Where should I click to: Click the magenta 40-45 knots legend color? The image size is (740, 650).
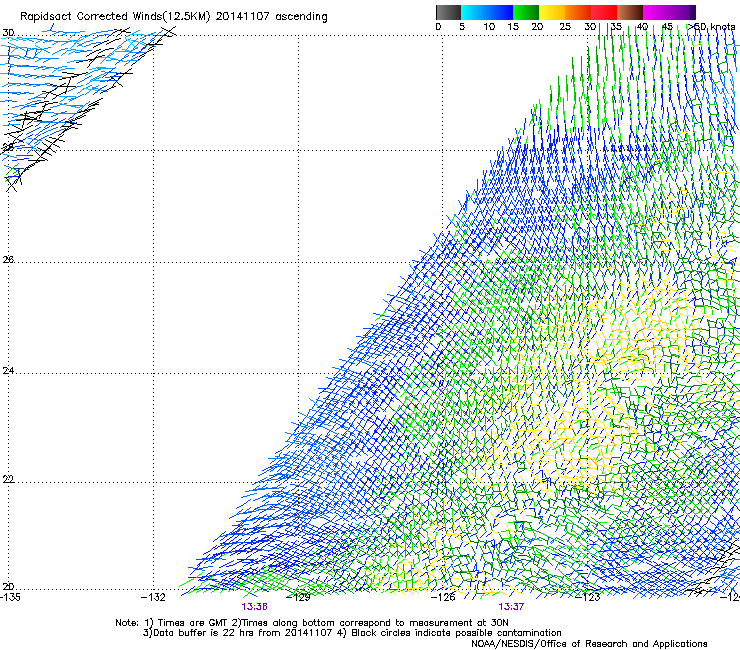pyautogui.click(x=656, y=12)
